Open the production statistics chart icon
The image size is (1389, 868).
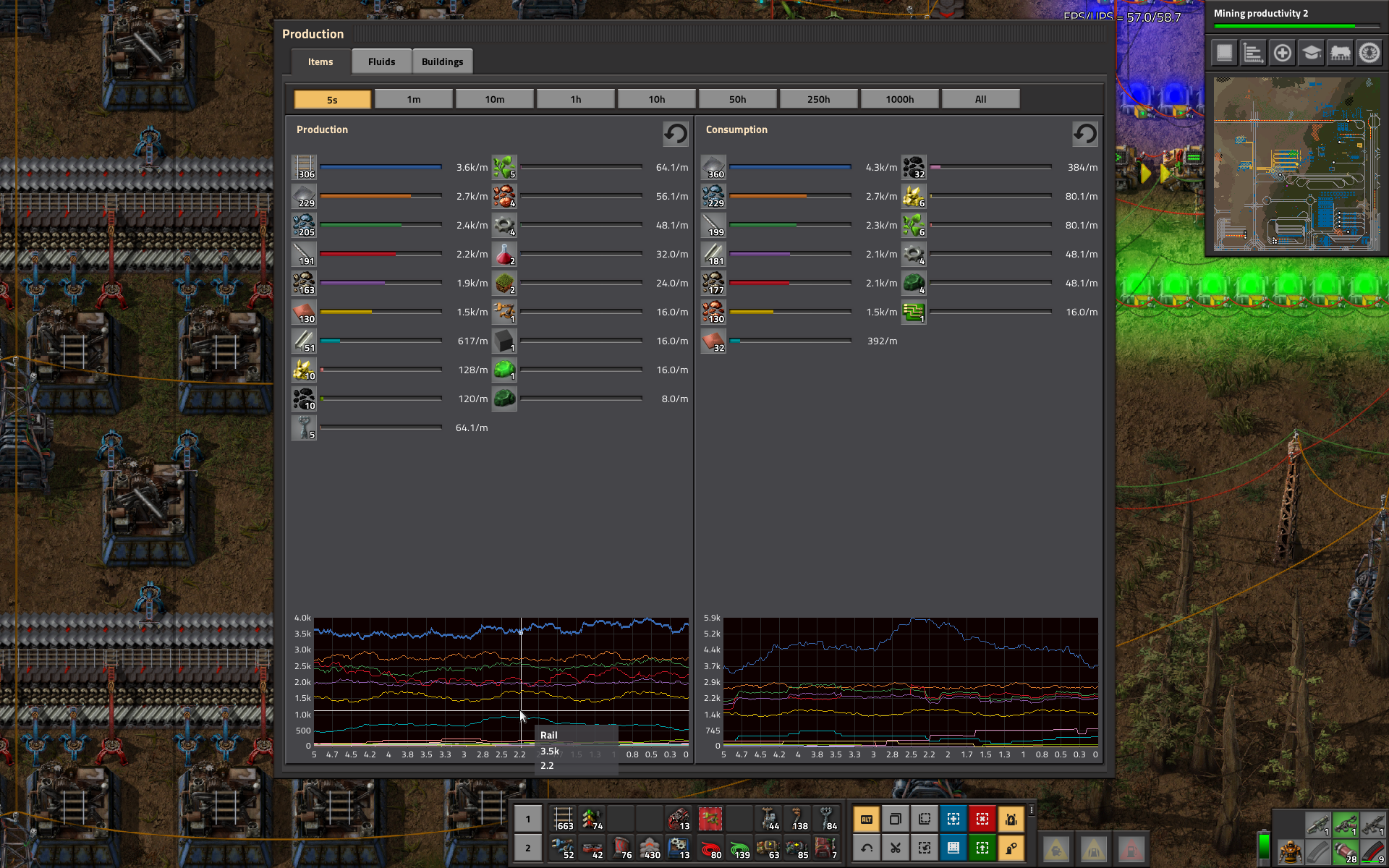[x=1253, y=53]
